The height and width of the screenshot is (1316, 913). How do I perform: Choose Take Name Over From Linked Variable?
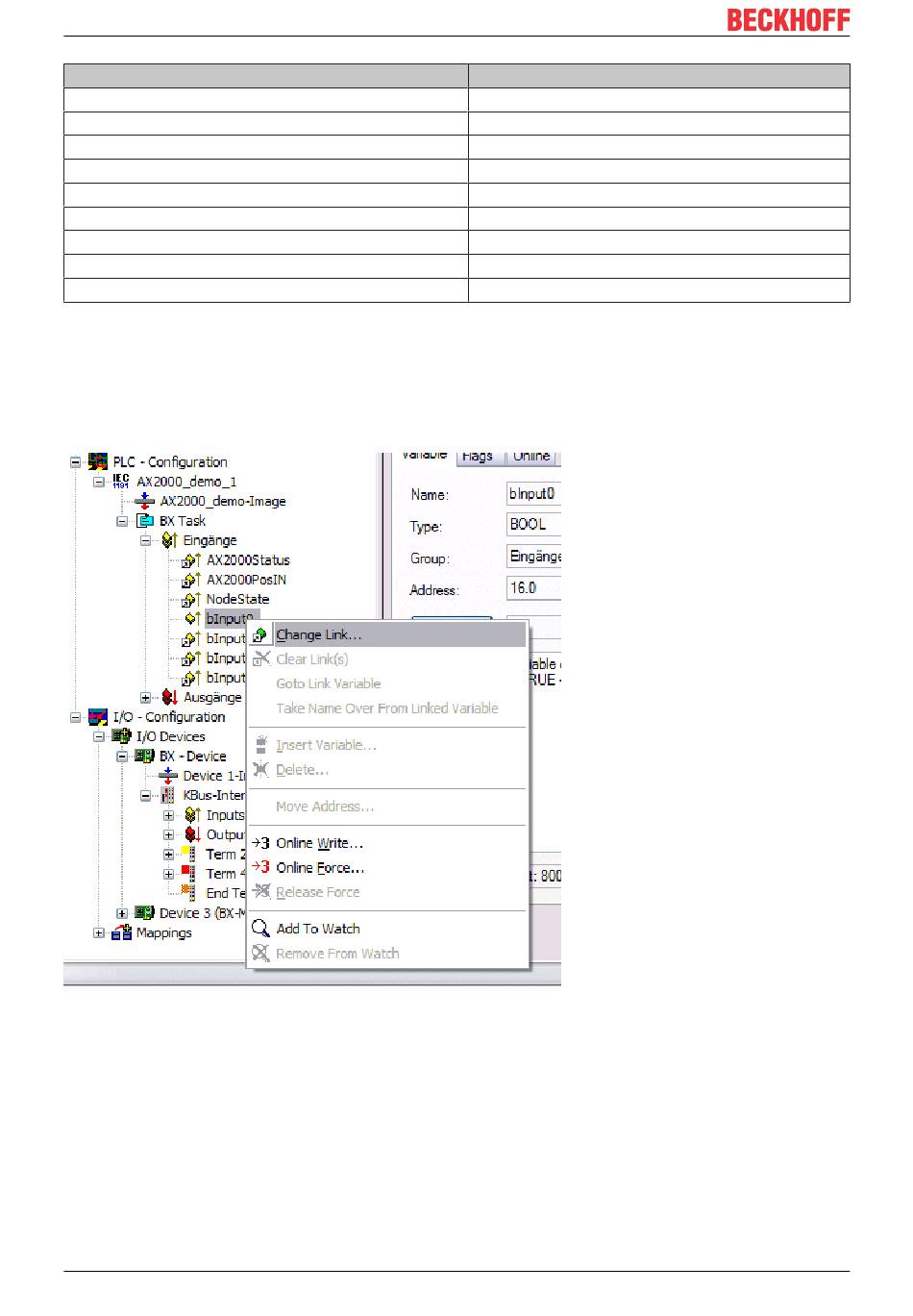388,708
